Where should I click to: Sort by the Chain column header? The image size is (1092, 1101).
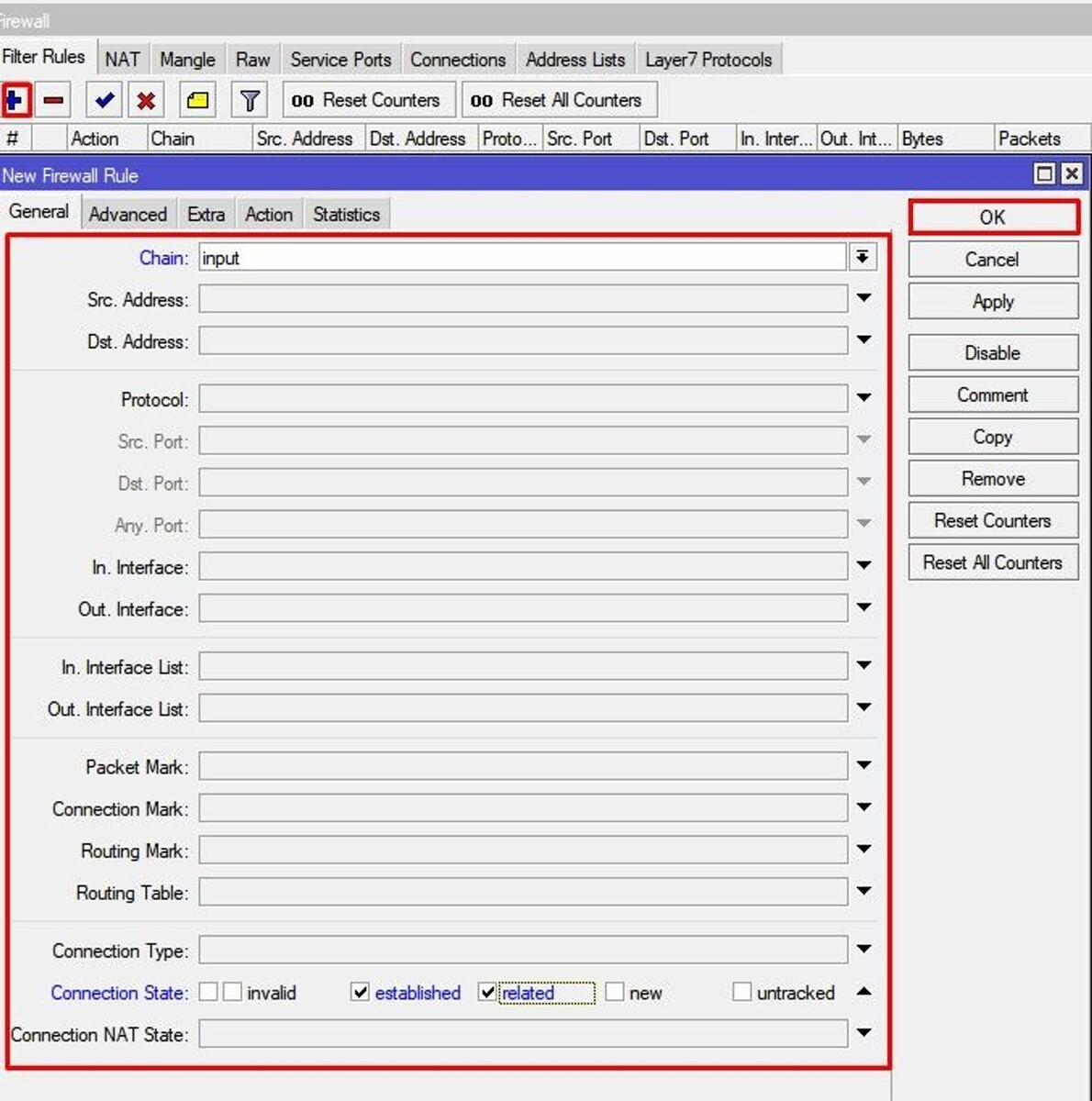[199, 139]
